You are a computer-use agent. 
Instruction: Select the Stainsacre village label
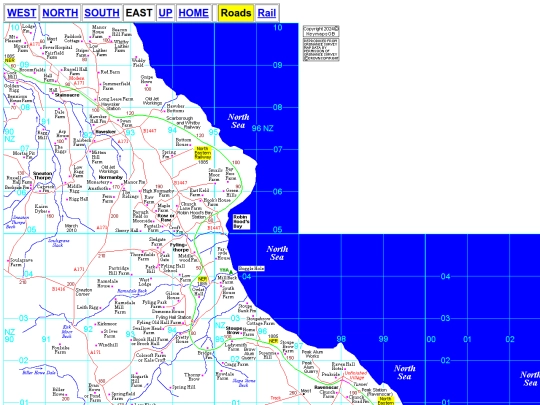[x=67, y=95]
